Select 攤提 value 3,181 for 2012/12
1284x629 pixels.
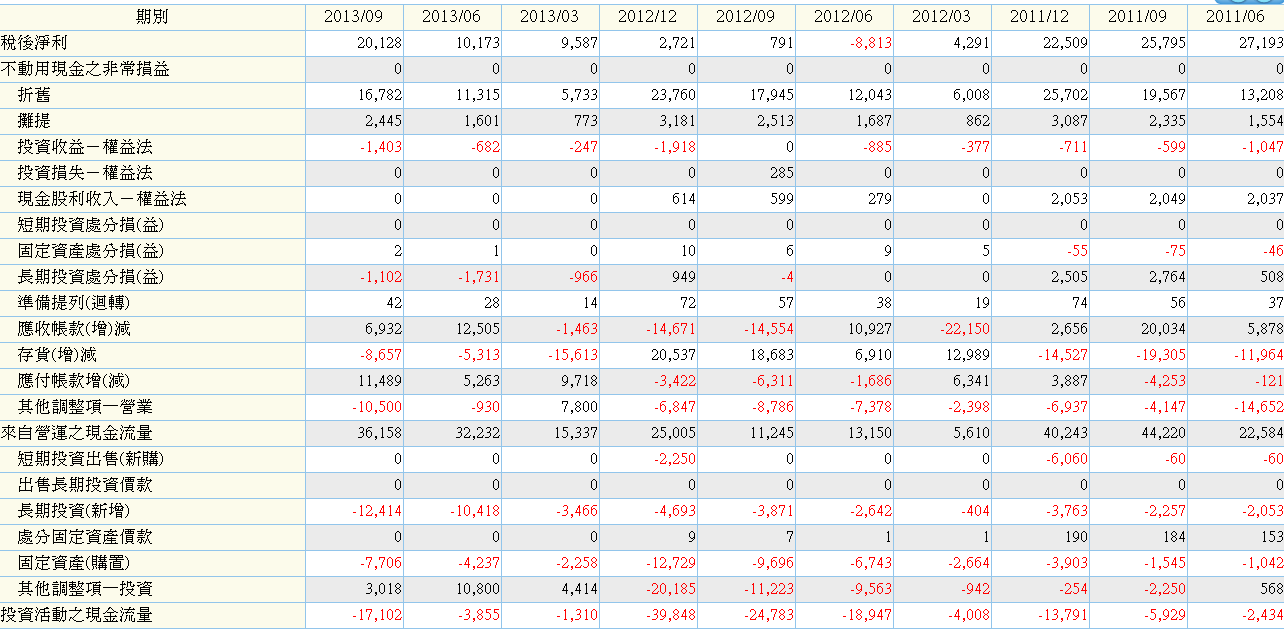677,121
